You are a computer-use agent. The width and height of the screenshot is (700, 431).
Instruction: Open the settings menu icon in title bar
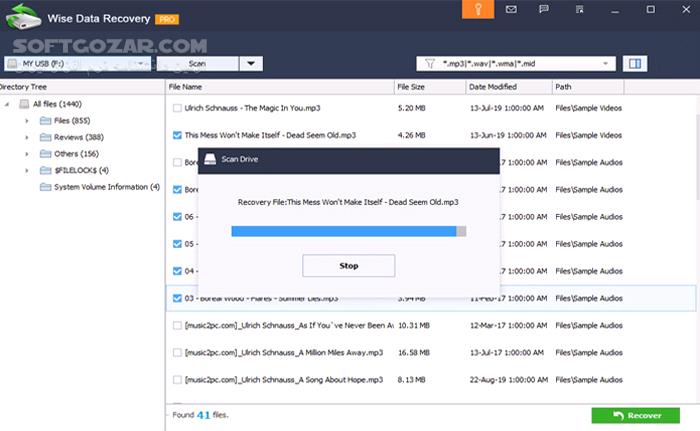pyautogui.click(x=579, y=9)
